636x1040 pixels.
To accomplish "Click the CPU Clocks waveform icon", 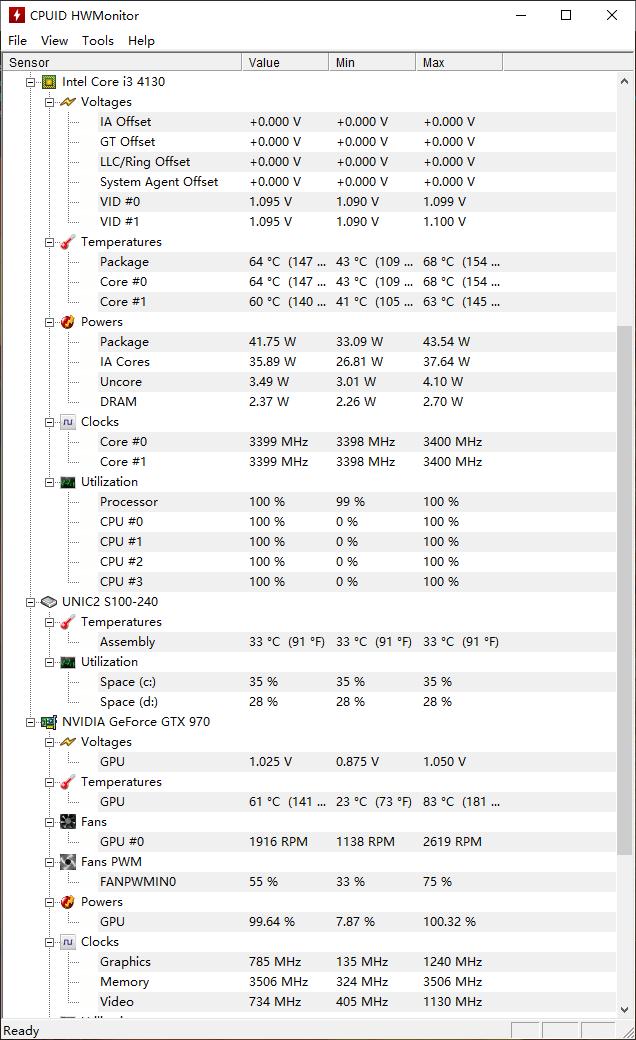I will [67, 422].
